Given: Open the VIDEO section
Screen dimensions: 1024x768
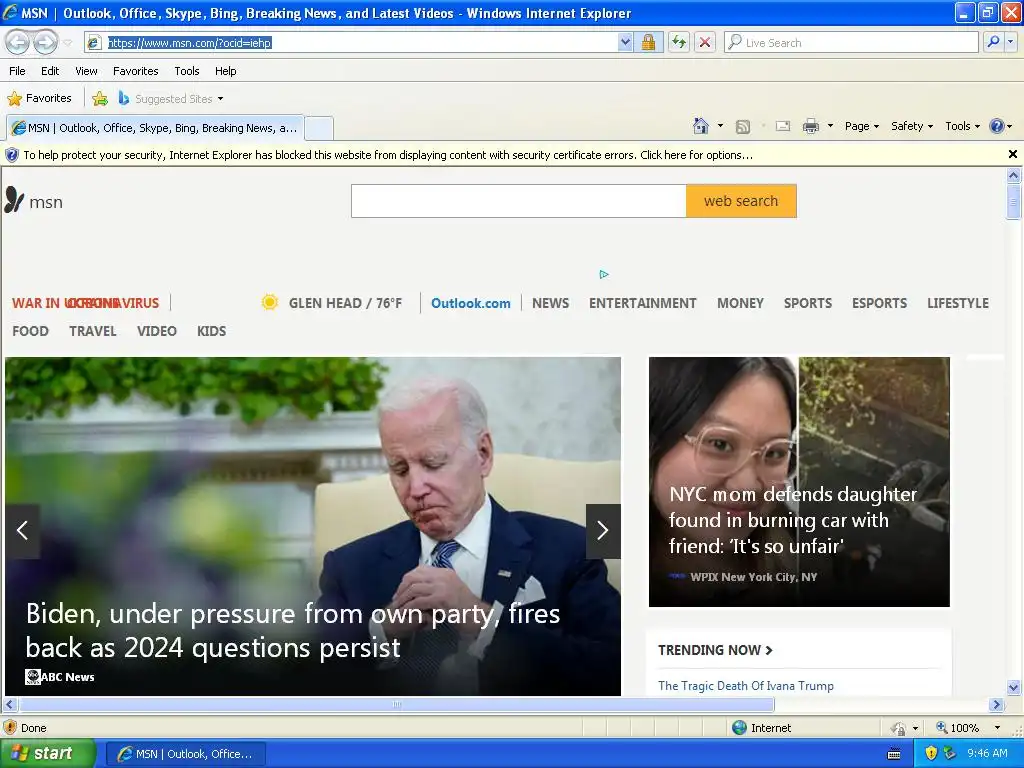Looking at the screenshot, I should coord(157,331).
